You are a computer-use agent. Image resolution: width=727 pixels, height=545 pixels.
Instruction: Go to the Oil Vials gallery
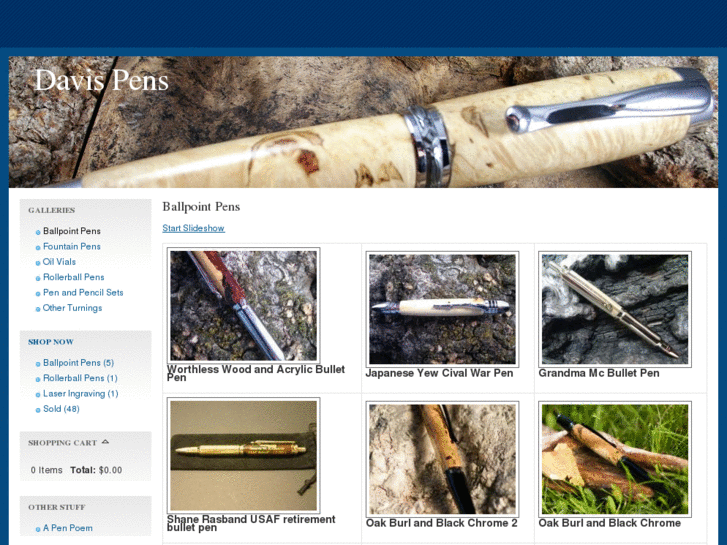click(x=59, y=262)
